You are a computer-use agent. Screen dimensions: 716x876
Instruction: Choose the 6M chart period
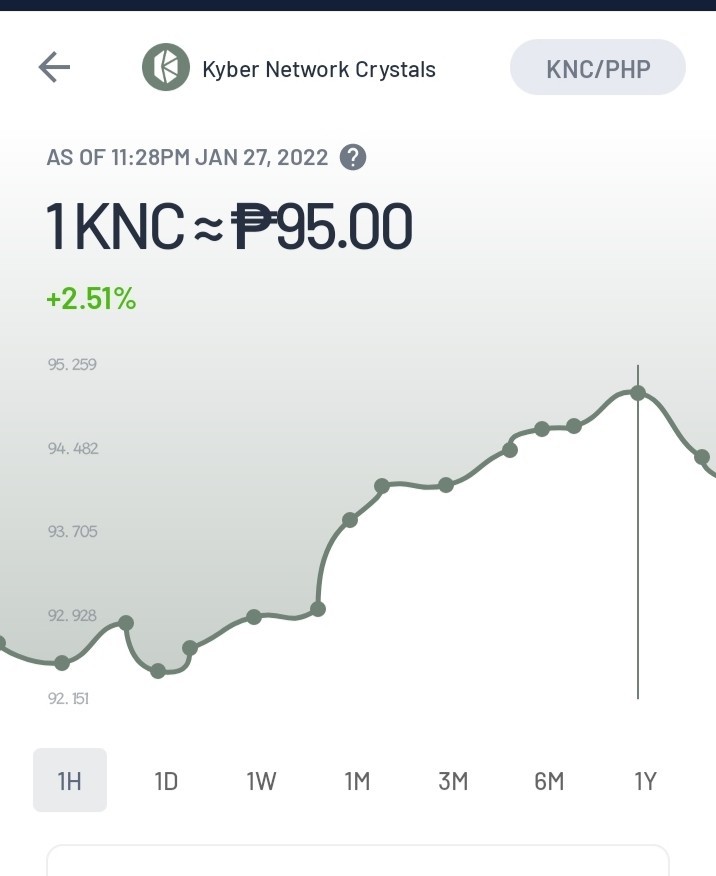[549, 780]
